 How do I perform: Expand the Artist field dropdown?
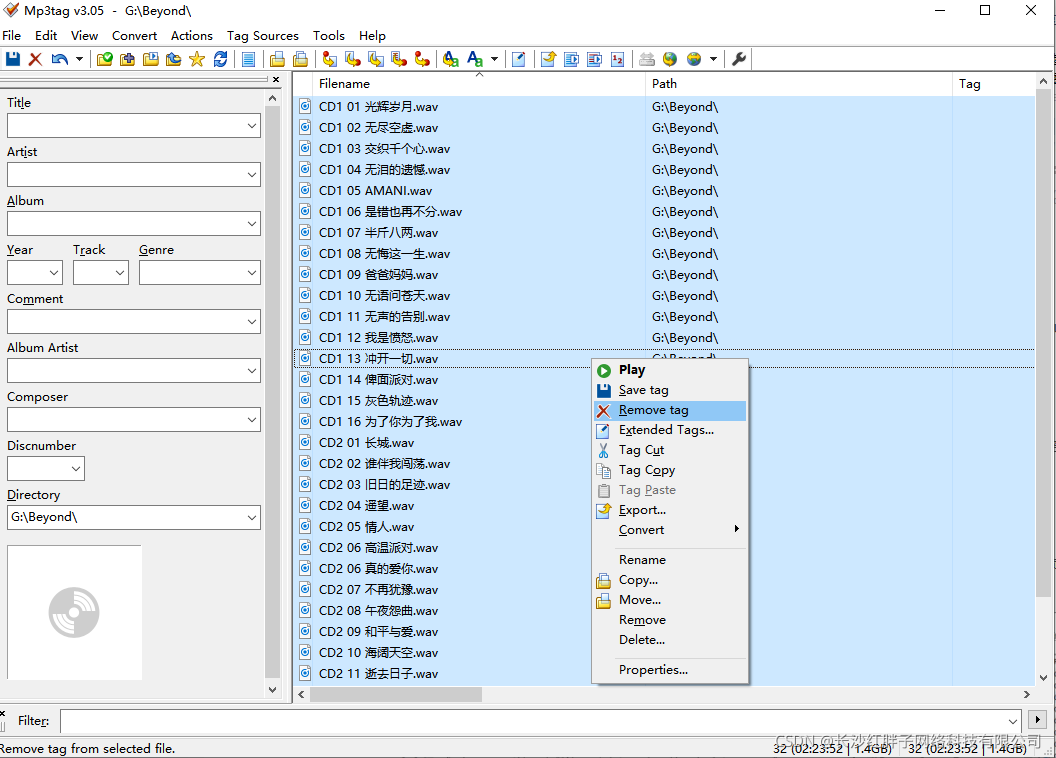point(251,175)
